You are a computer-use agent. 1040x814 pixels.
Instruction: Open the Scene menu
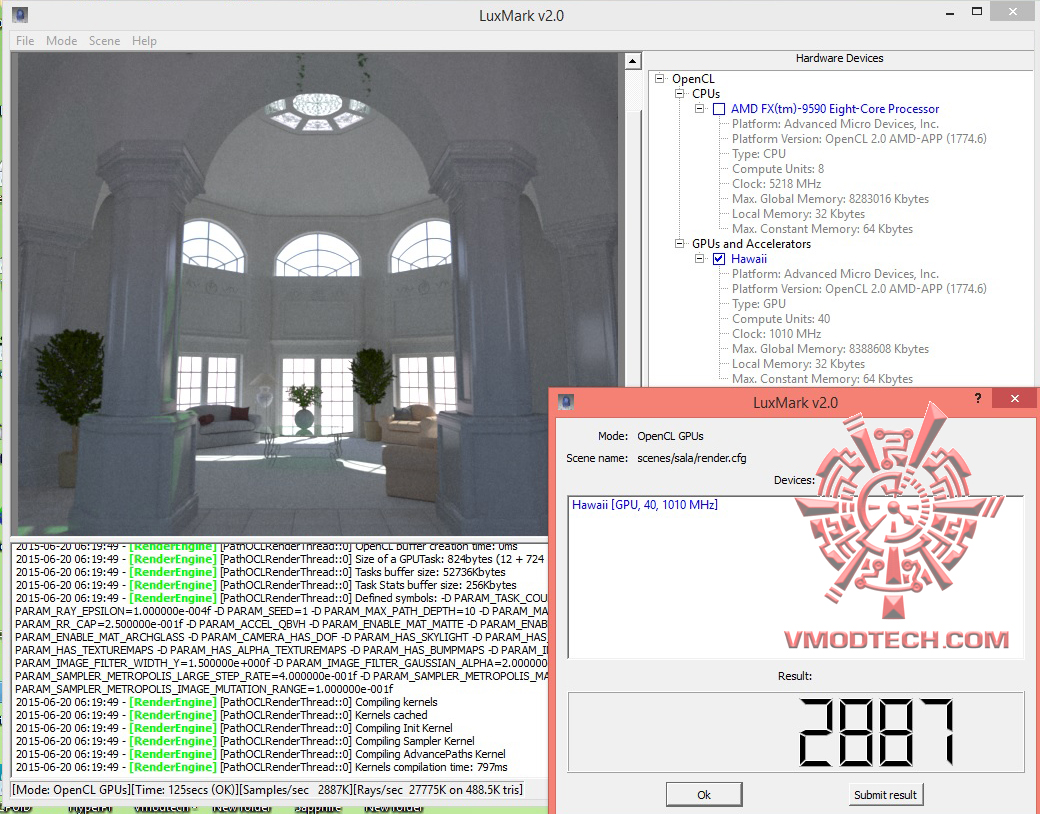(x=105, y=40)
